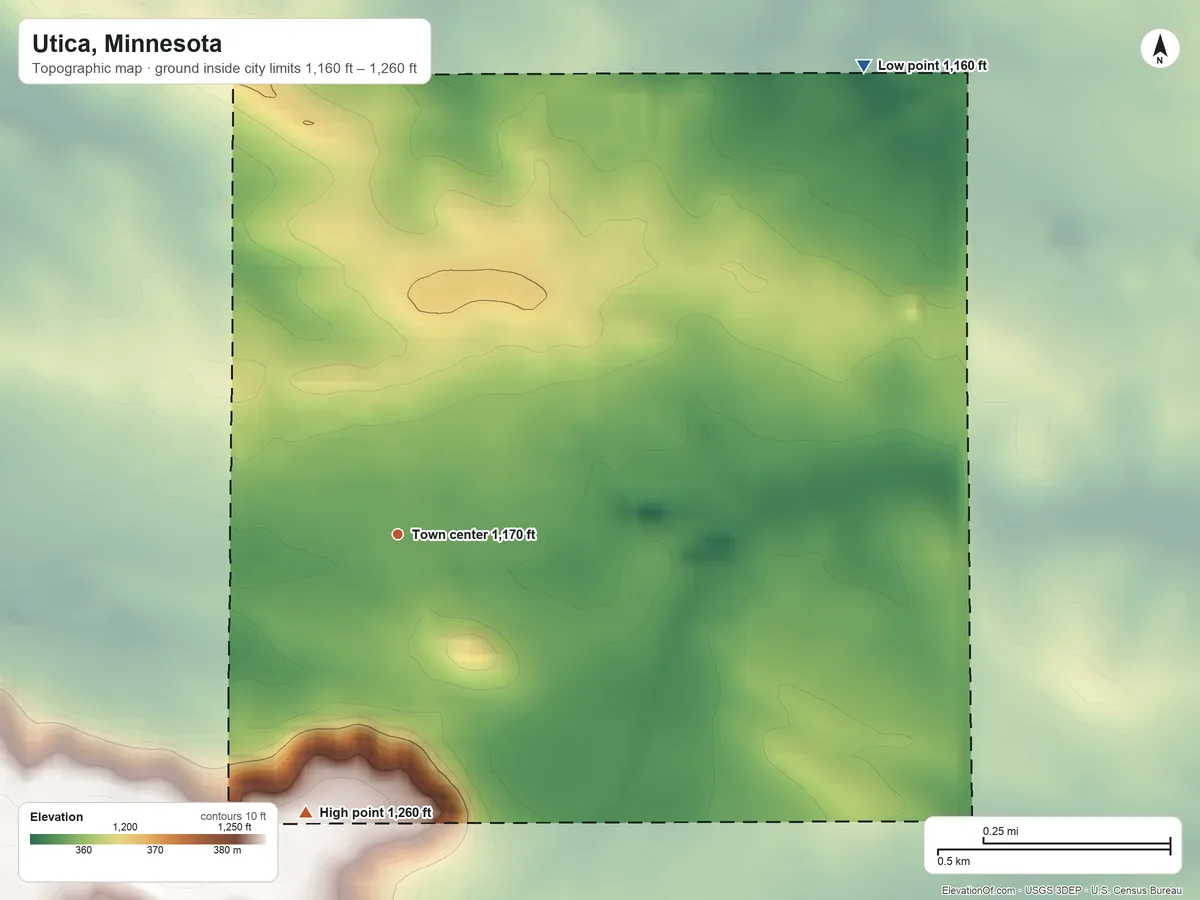Click the 'Utica, Minnesota' map title
This screenshot has height=900, width=1200.
127,44
